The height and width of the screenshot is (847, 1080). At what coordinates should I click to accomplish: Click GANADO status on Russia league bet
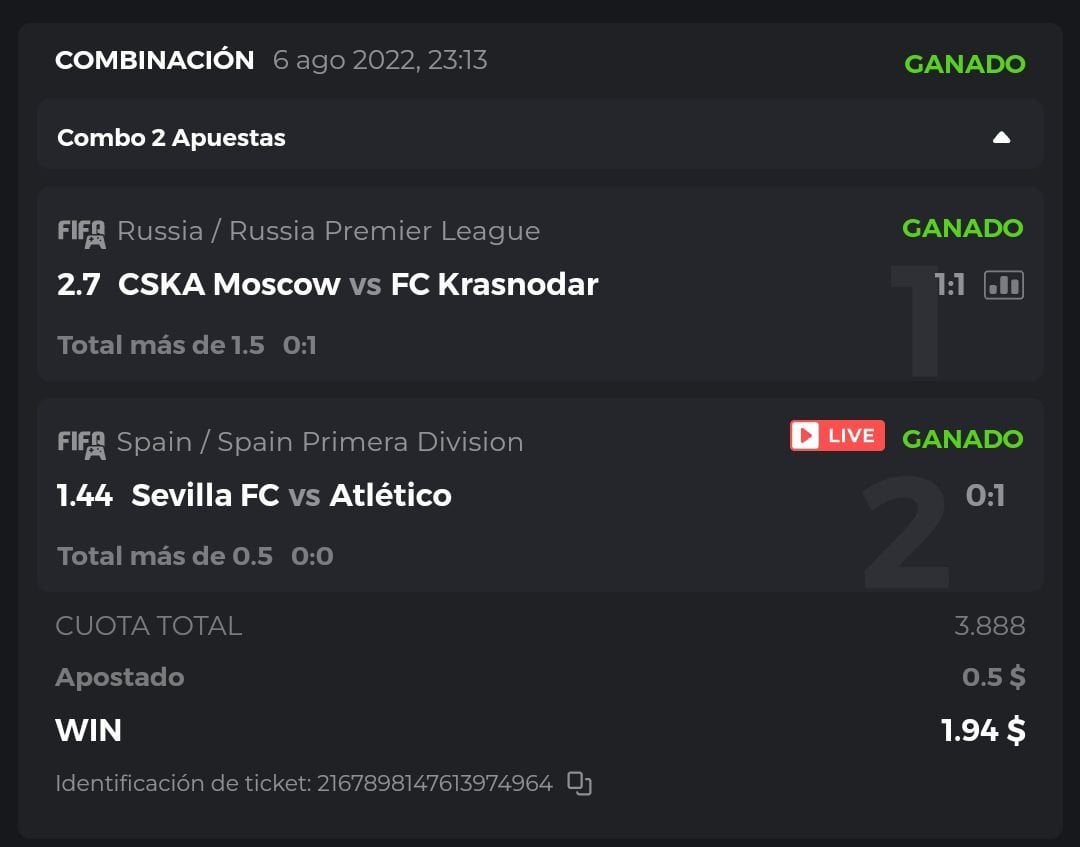[962, 228]
